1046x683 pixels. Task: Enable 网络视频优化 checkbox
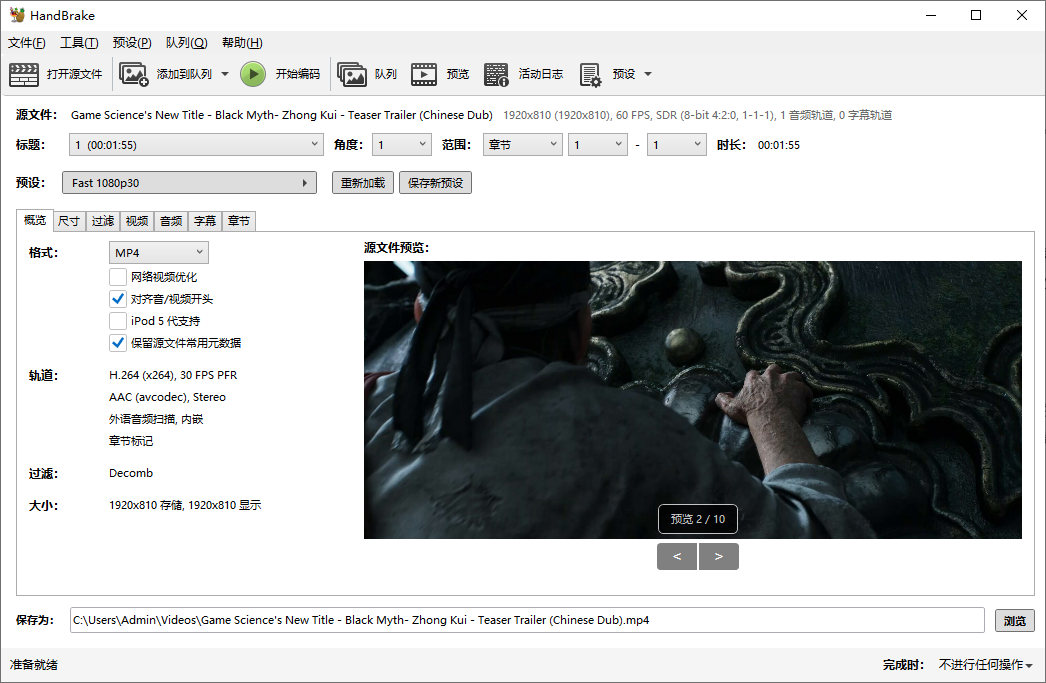pyautogui.click(x=118, y=276)
